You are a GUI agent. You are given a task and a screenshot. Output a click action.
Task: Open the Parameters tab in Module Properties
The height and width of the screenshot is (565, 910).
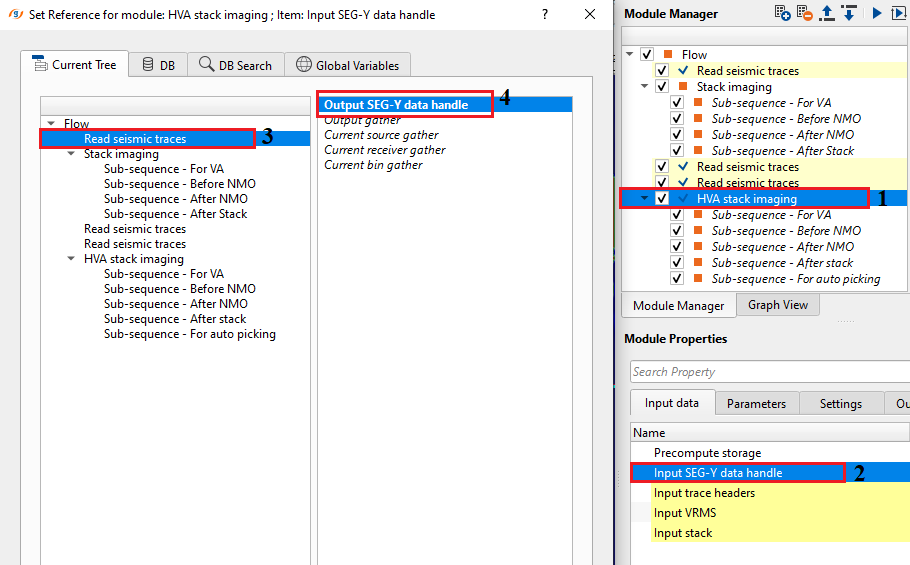[x=756, y=404]
